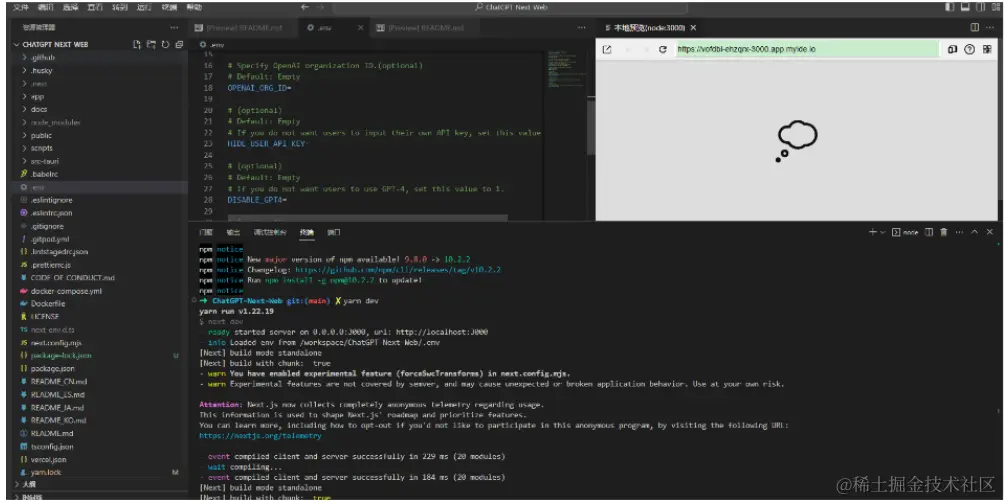
Task: Open package.json in explorer
Action: tap(53, 369)
